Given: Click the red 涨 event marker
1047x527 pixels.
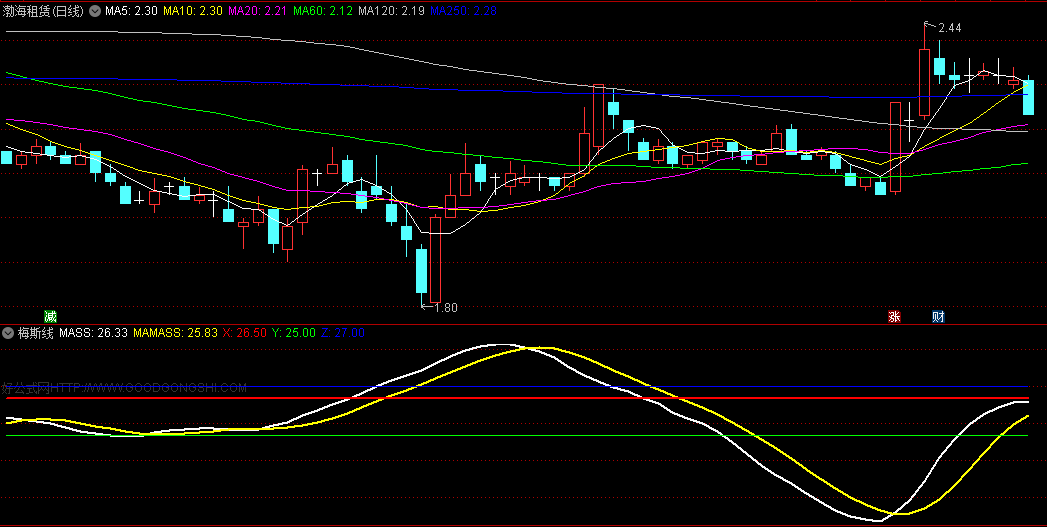Looking at the screenshot, I should click(x=894, y=317).
